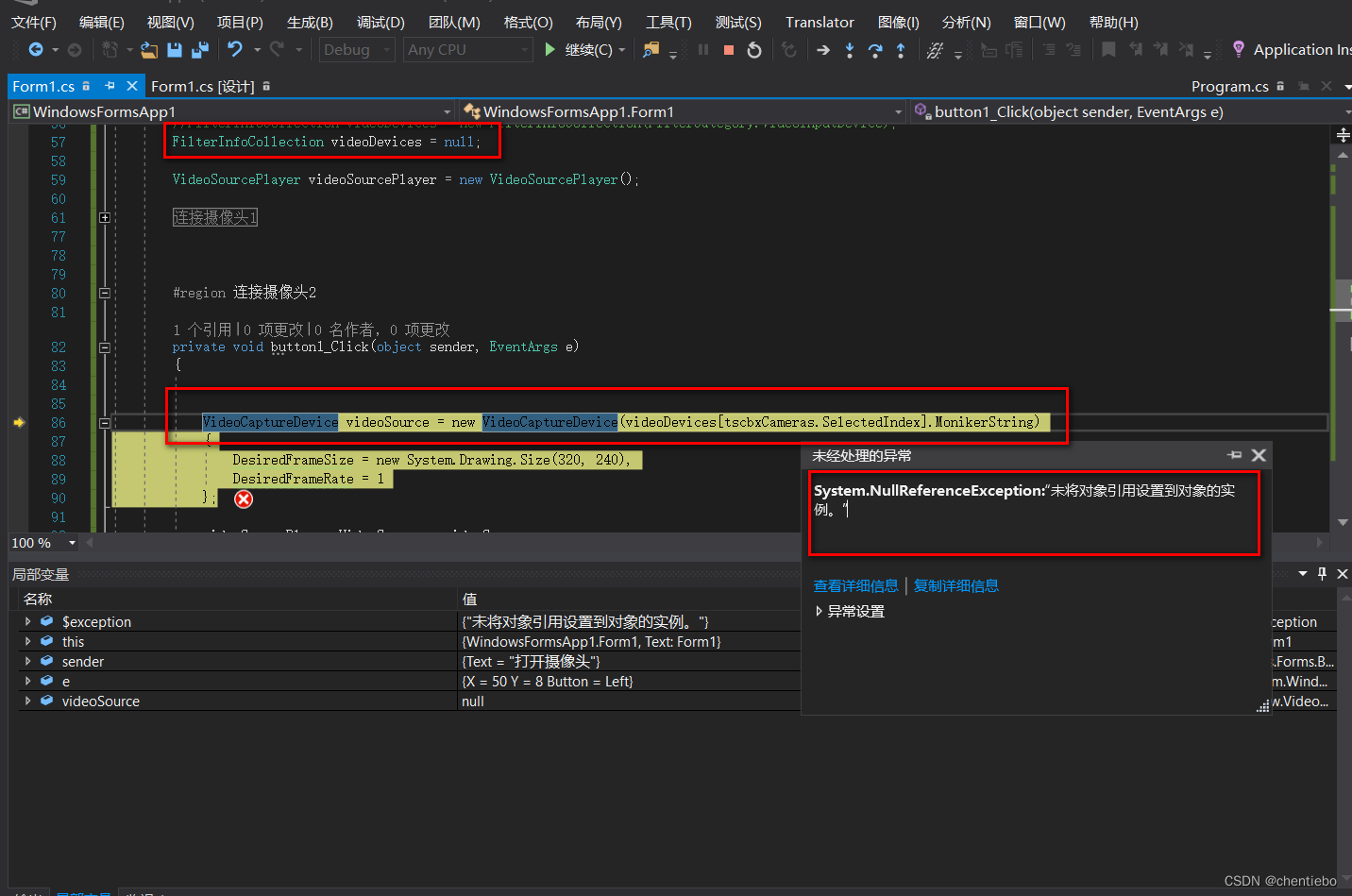Click the bookmark toggle icon in the toolbar
The image size is (1352, 896).
pos(1108,49)
